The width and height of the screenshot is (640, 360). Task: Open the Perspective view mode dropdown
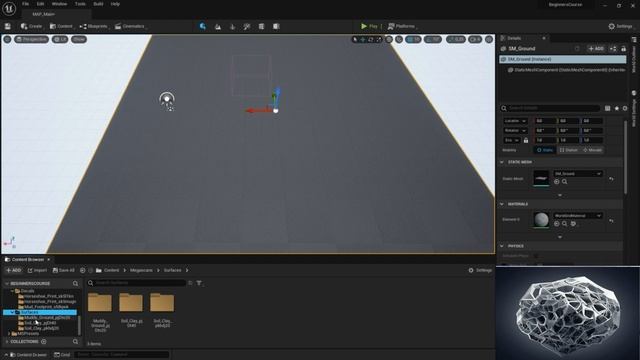[32, 39]
